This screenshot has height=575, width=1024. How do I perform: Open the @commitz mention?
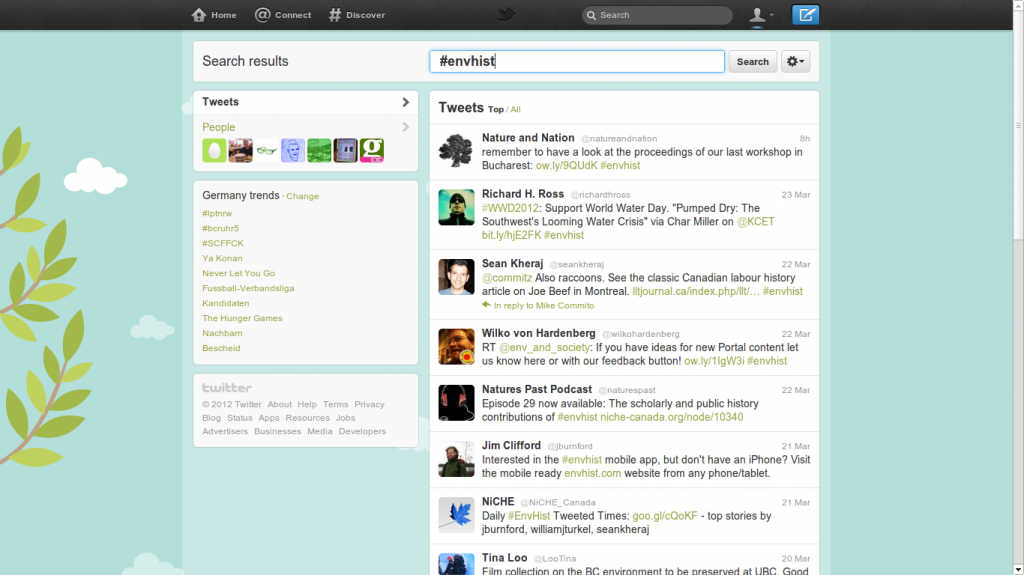[507, 278]
